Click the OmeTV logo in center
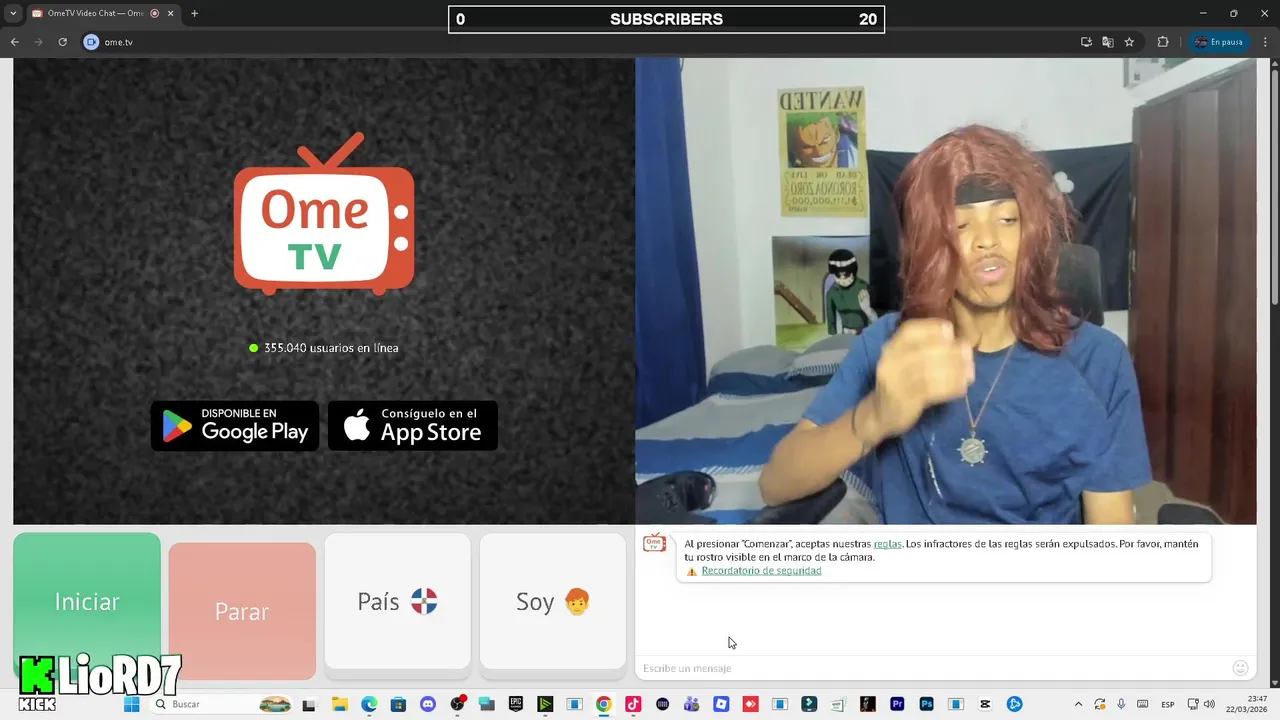The width and height of the screenshot is (1280, 720). (x=324, y=214)
